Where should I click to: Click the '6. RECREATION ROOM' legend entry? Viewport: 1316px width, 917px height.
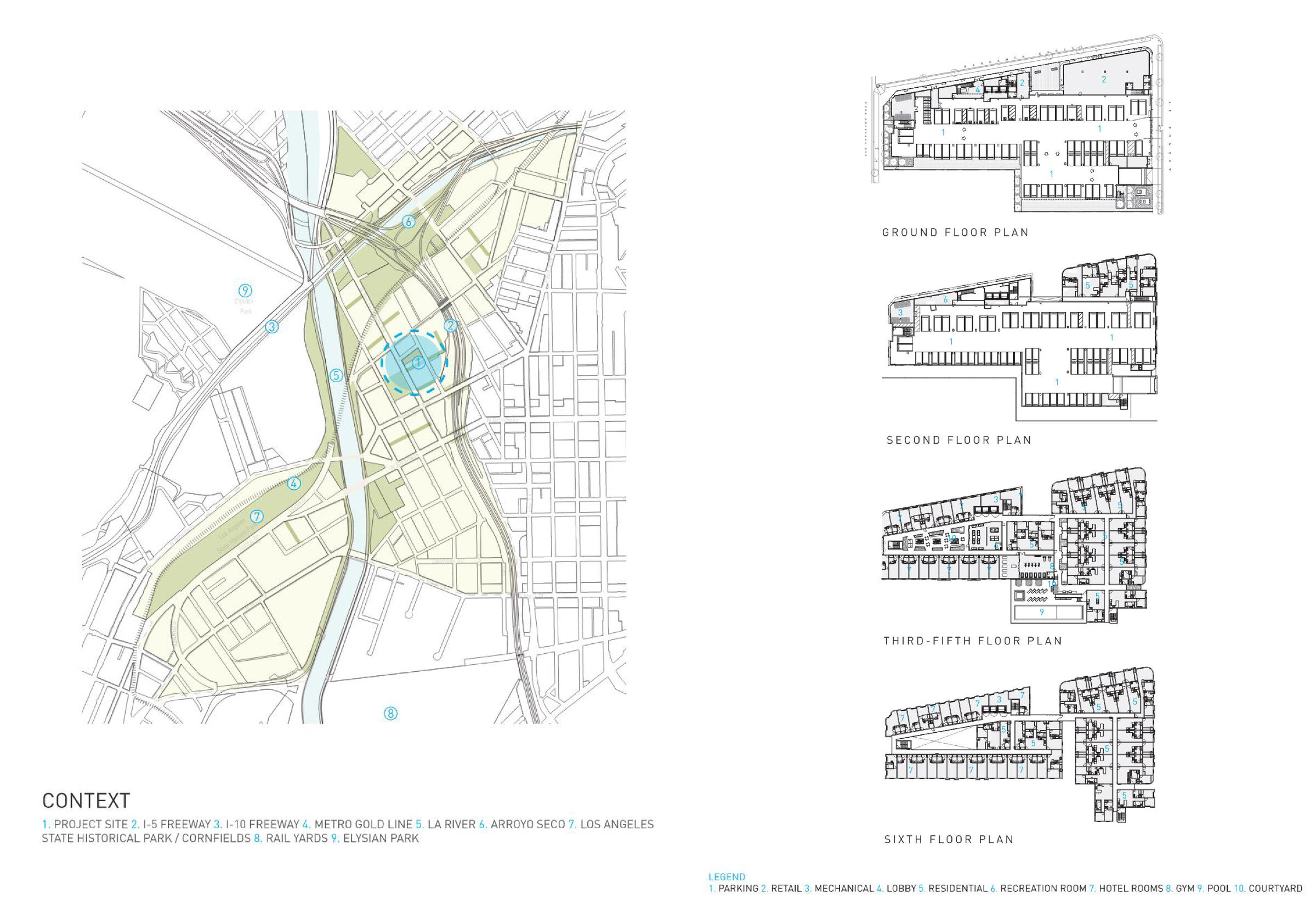pyautogui.click(x=1039, y=888)
